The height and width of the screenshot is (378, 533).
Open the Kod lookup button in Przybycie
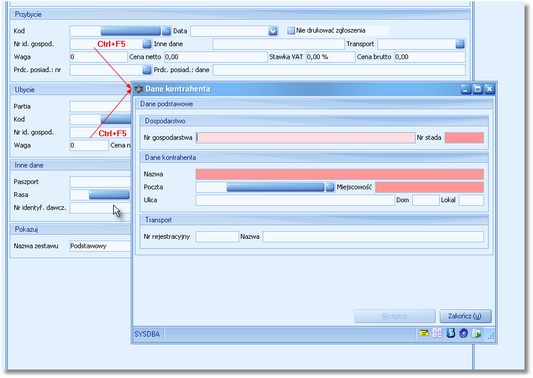[166, 31]
